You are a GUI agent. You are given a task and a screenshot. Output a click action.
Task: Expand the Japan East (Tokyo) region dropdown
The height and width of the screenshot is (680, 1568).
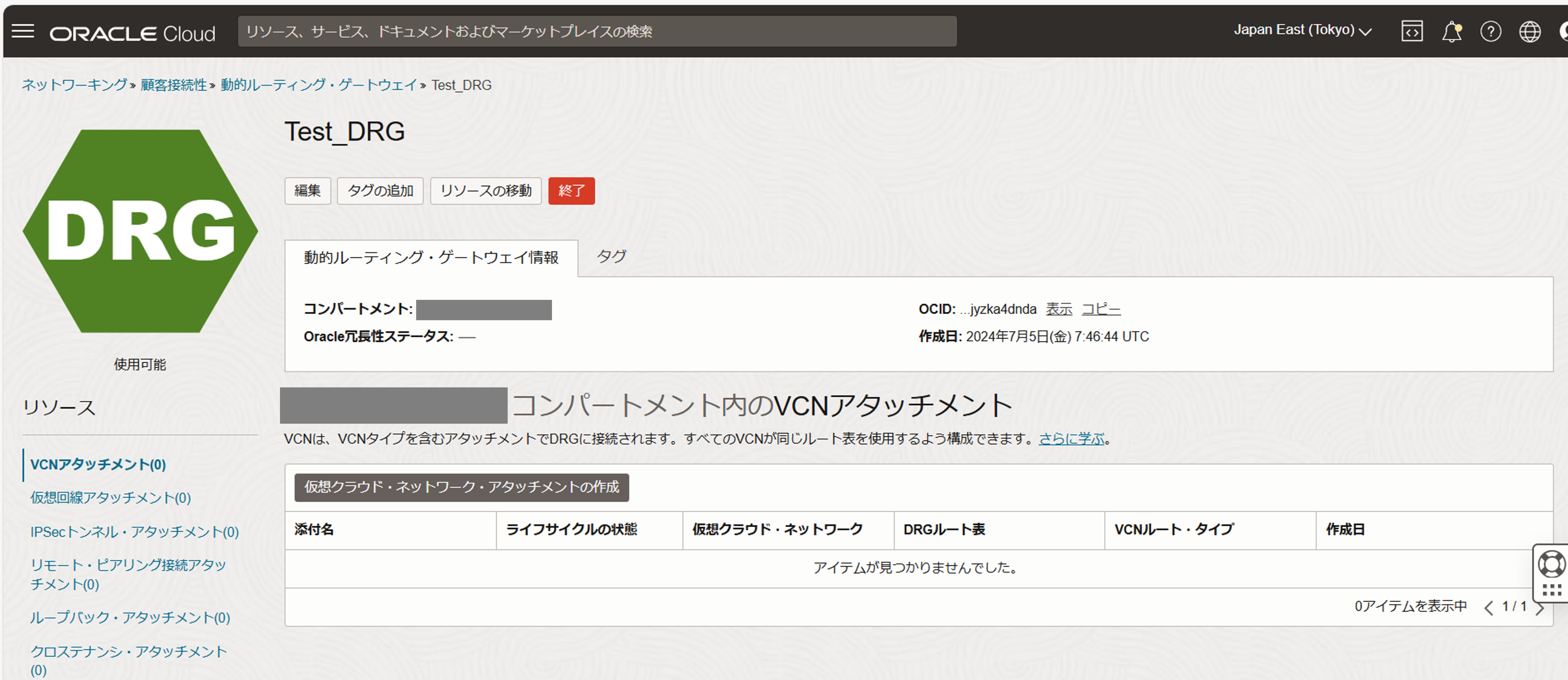(x=1302, y=30)
